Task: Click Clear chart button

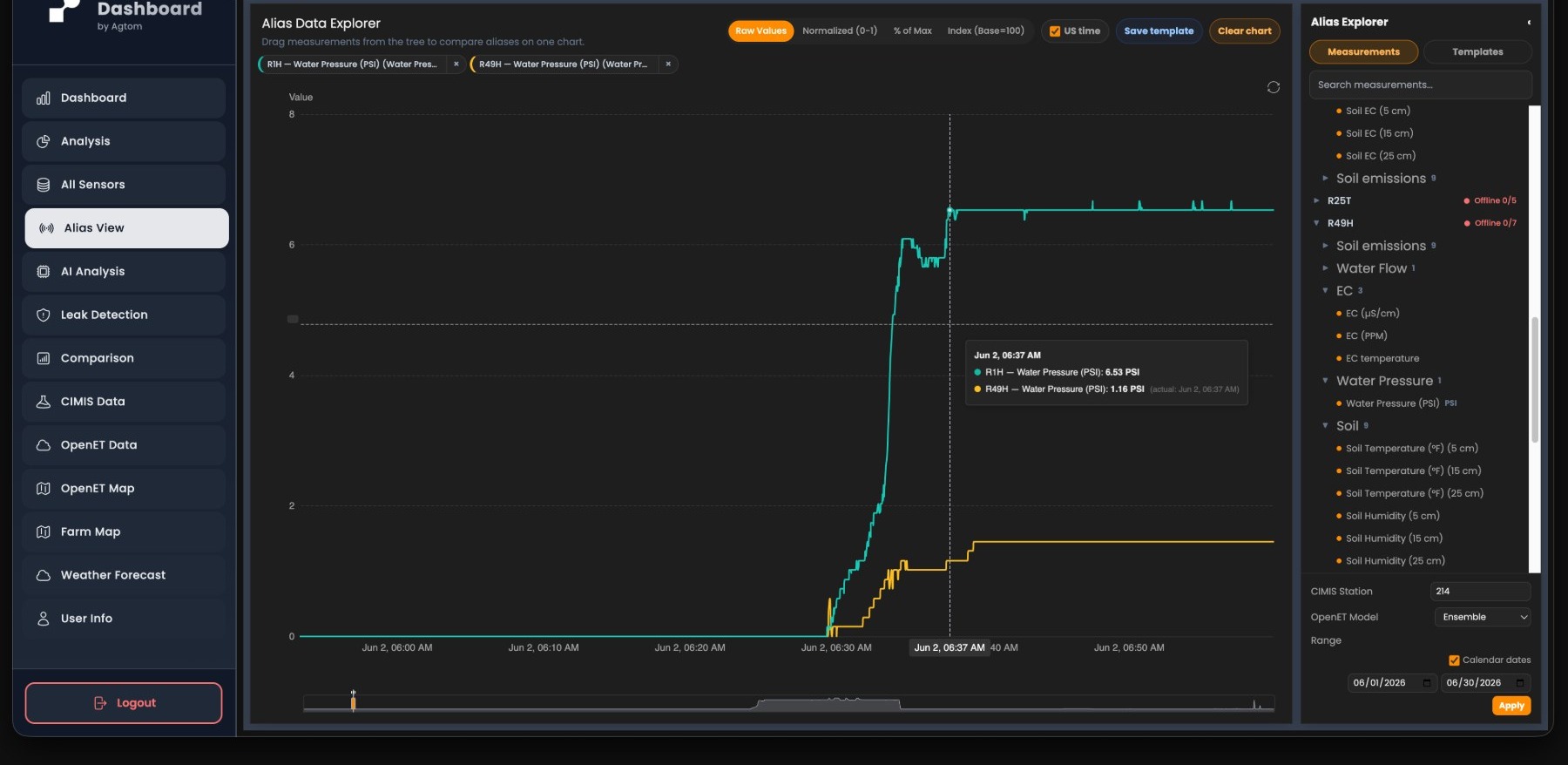Action: 1244,31
